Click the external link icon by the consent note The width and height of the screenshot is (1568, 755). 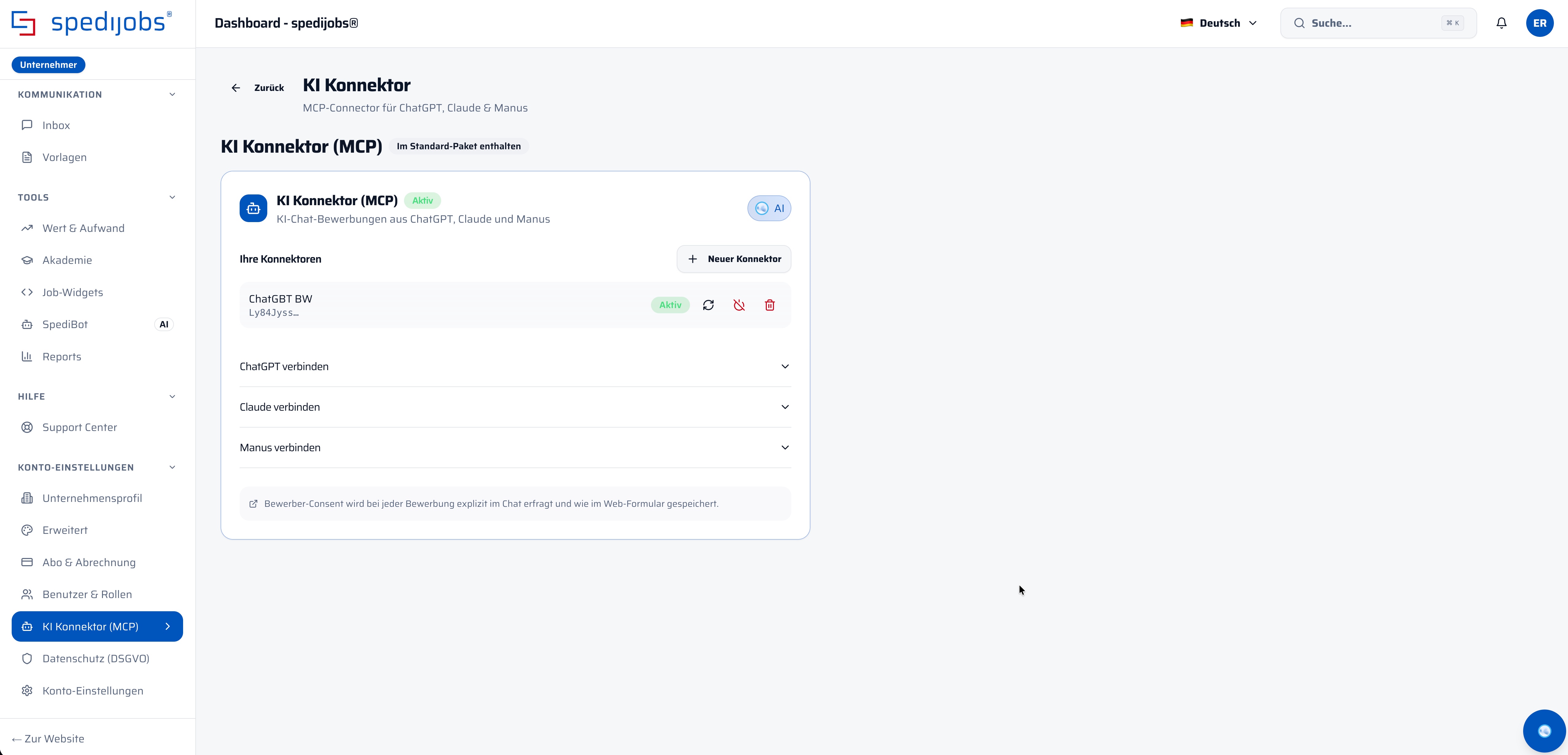253,504
